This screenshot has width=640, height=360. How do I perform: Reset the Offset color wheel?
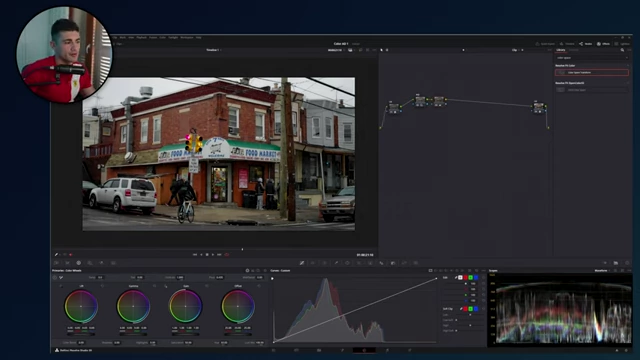(259, 286)
